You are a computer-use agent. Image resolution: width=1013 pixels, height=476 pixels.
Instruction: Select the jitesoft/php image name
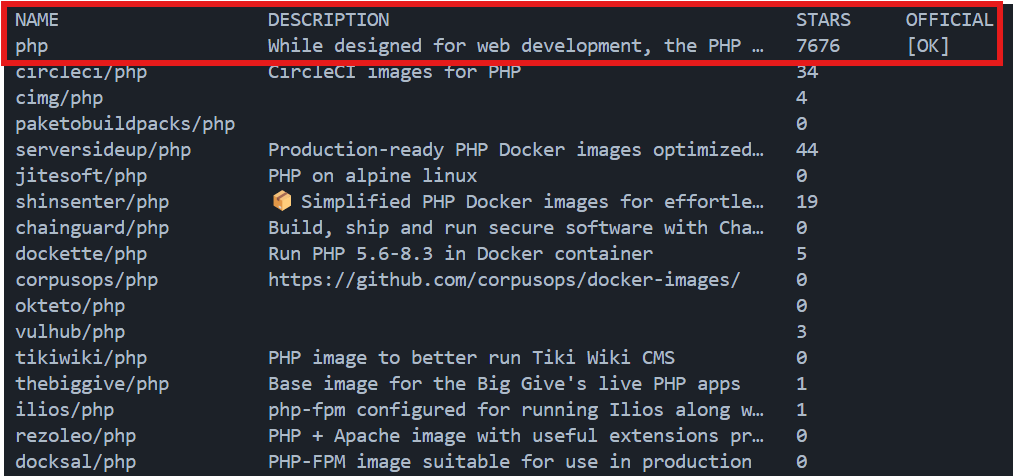point(81,176)
